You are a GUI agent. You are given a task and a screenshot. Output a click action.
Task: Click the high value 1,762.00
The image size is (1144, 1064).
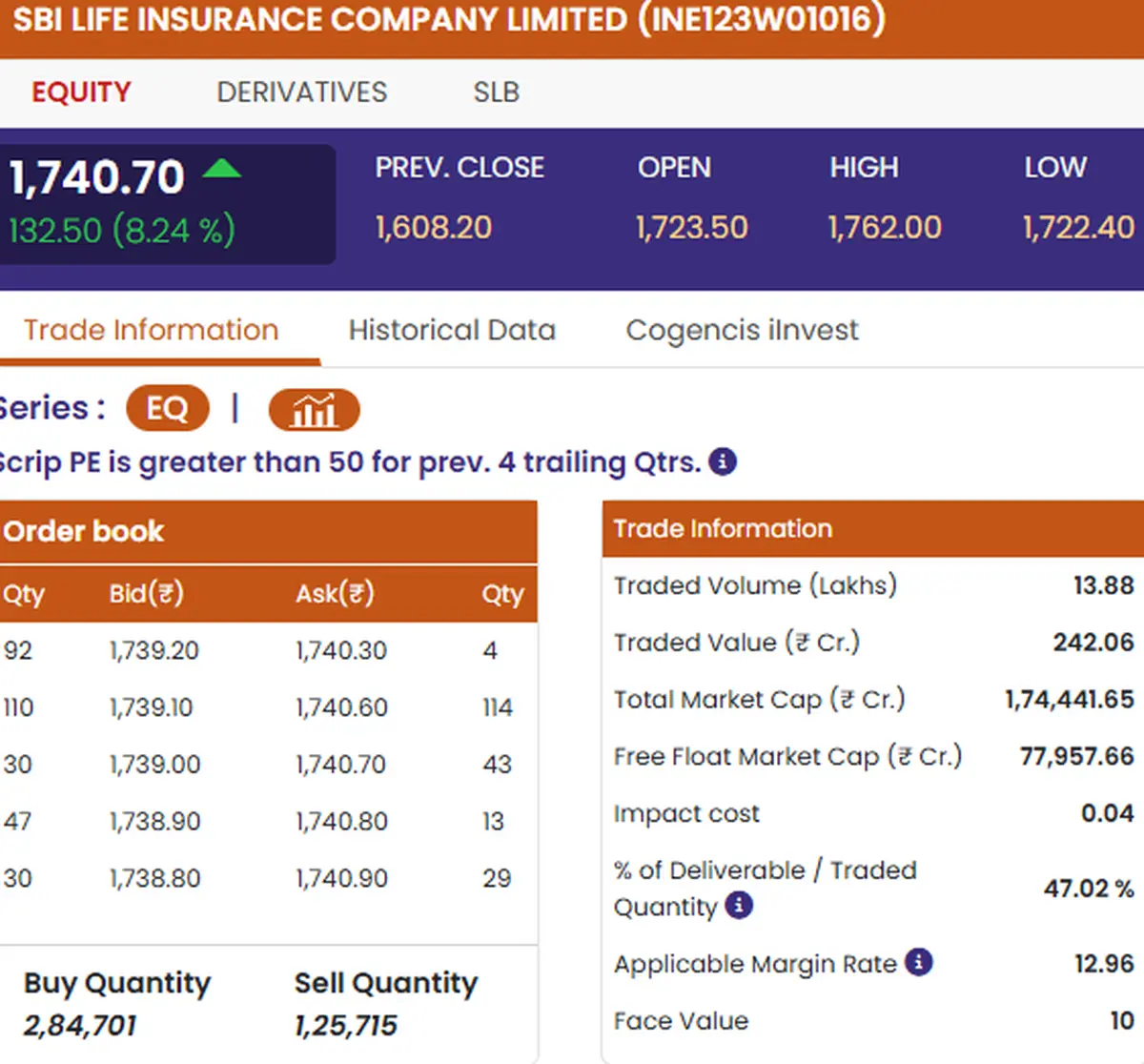(885, 228)
